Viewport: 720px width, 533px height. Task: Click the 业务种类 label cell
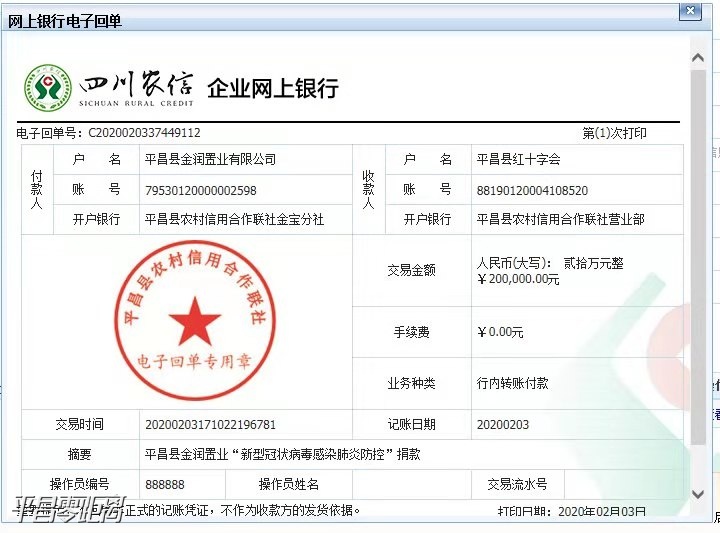coord(411,383)
